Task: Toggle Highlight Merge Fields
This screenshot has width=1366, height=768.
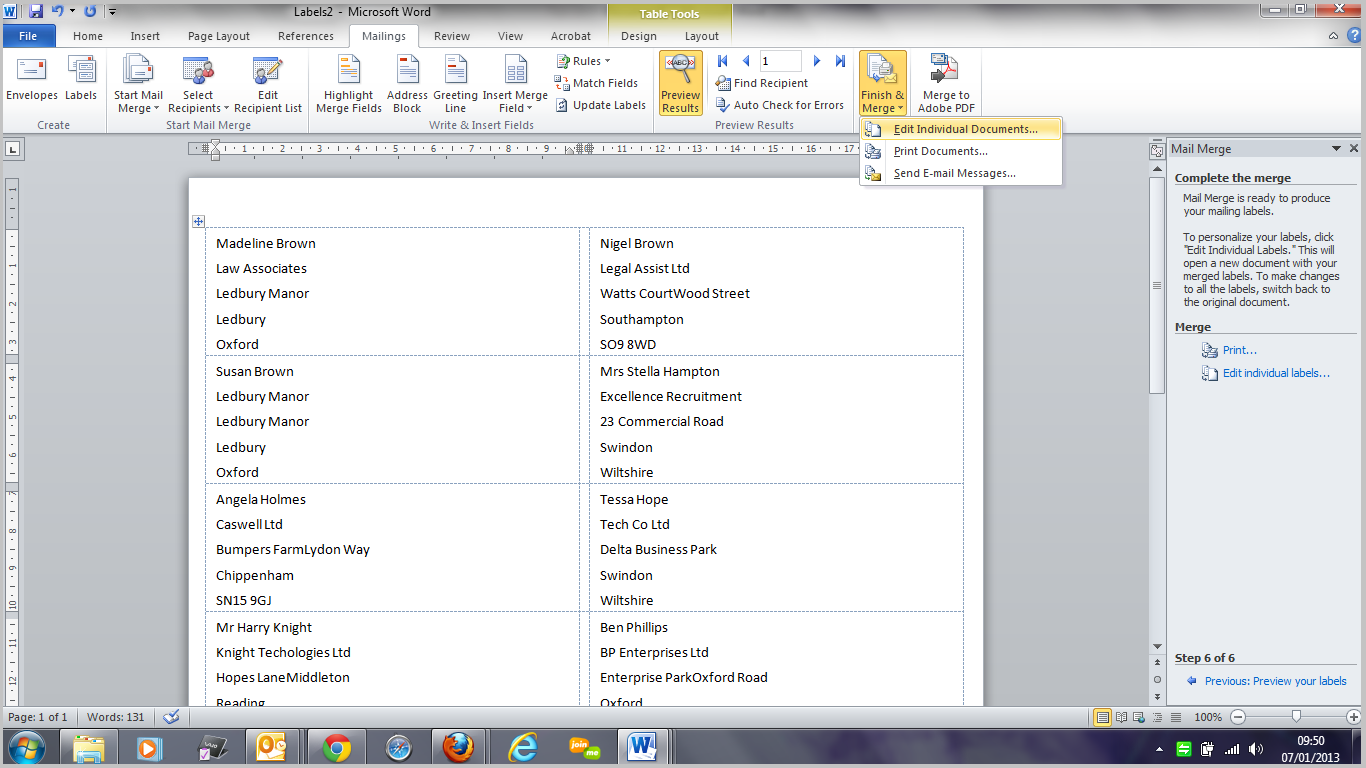Action: [348, 83]
